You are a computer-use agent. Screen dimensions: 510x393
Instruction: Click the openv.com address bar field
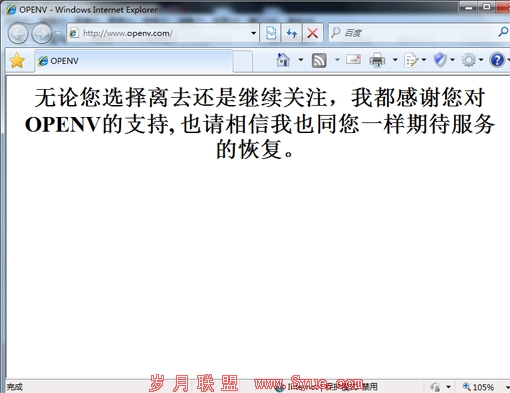[x=159, y=33]
